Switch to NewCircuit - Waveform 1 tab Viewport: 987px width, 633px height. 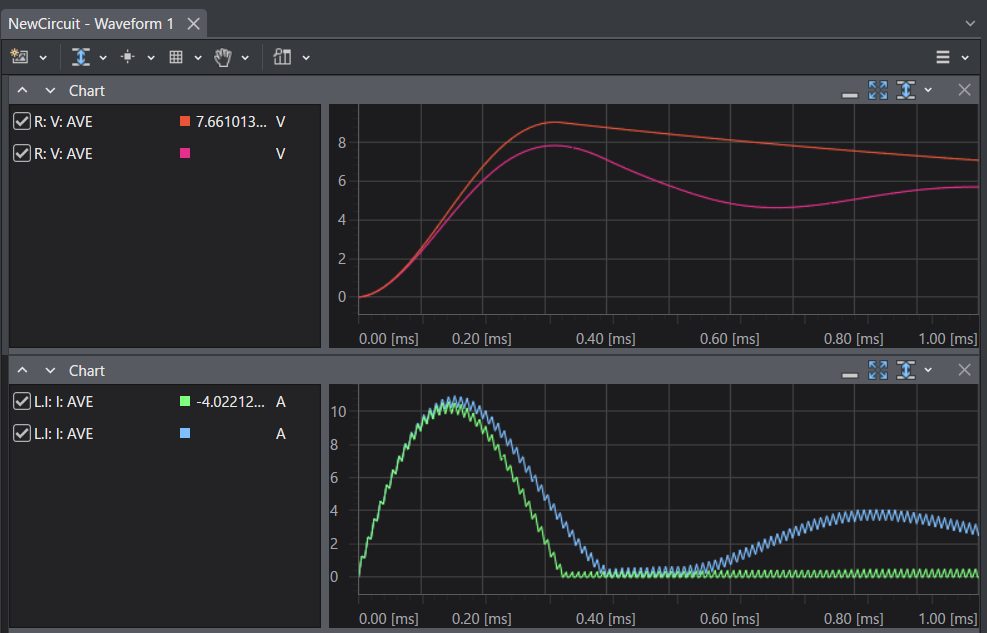coord(91,24)
